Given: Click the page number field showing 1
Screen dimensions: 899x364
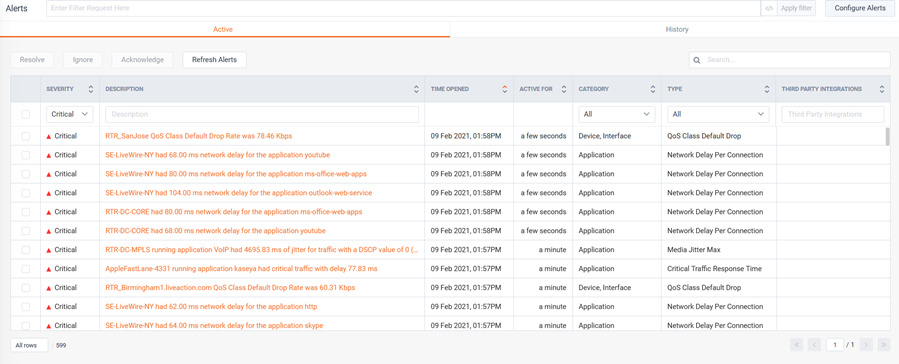Looking at the screenshot, I should coord(835,345).
